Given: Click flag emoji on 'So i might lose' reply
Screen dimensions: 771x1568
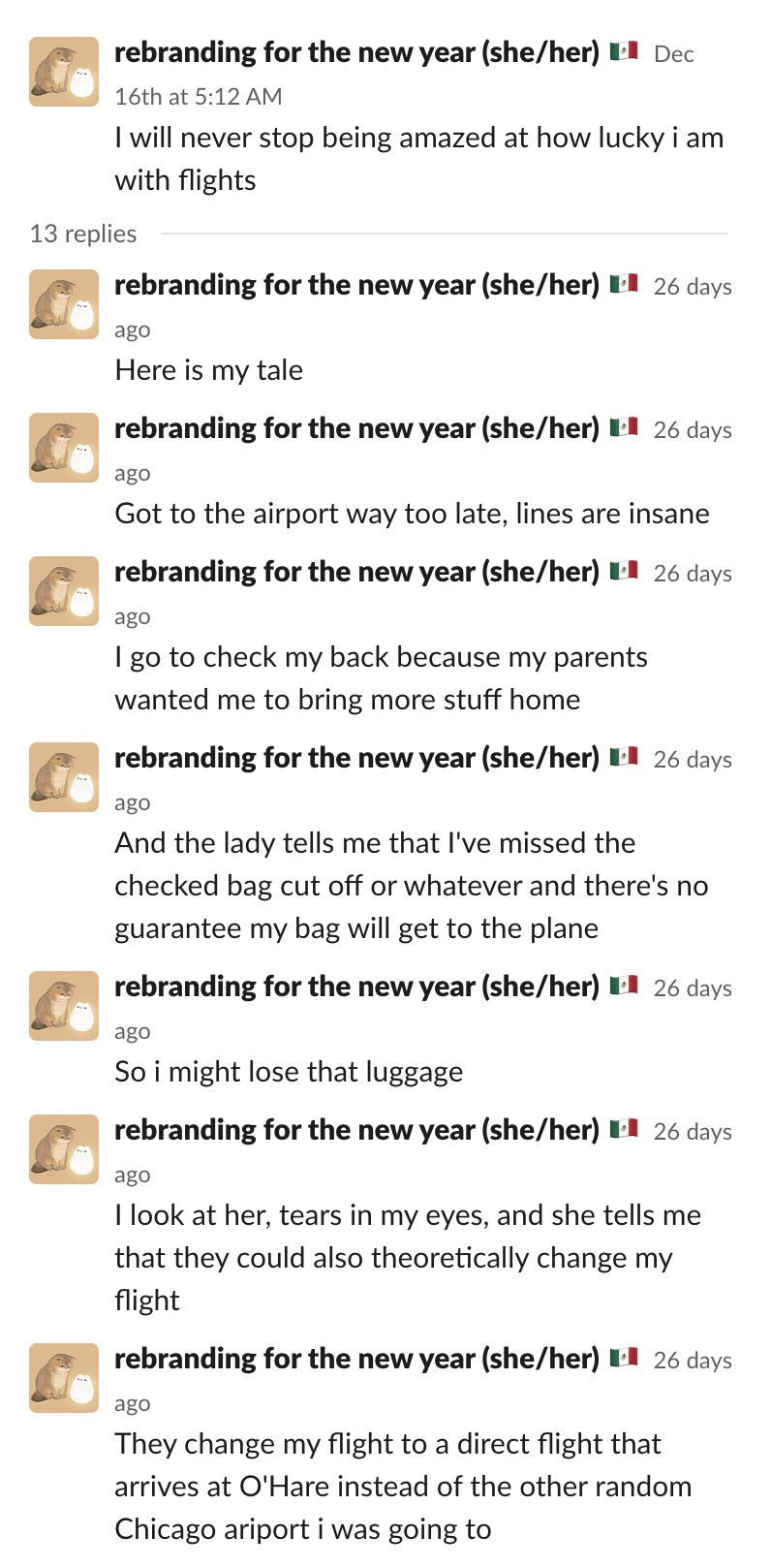Looking at the screenshot, I should (624, 986).
